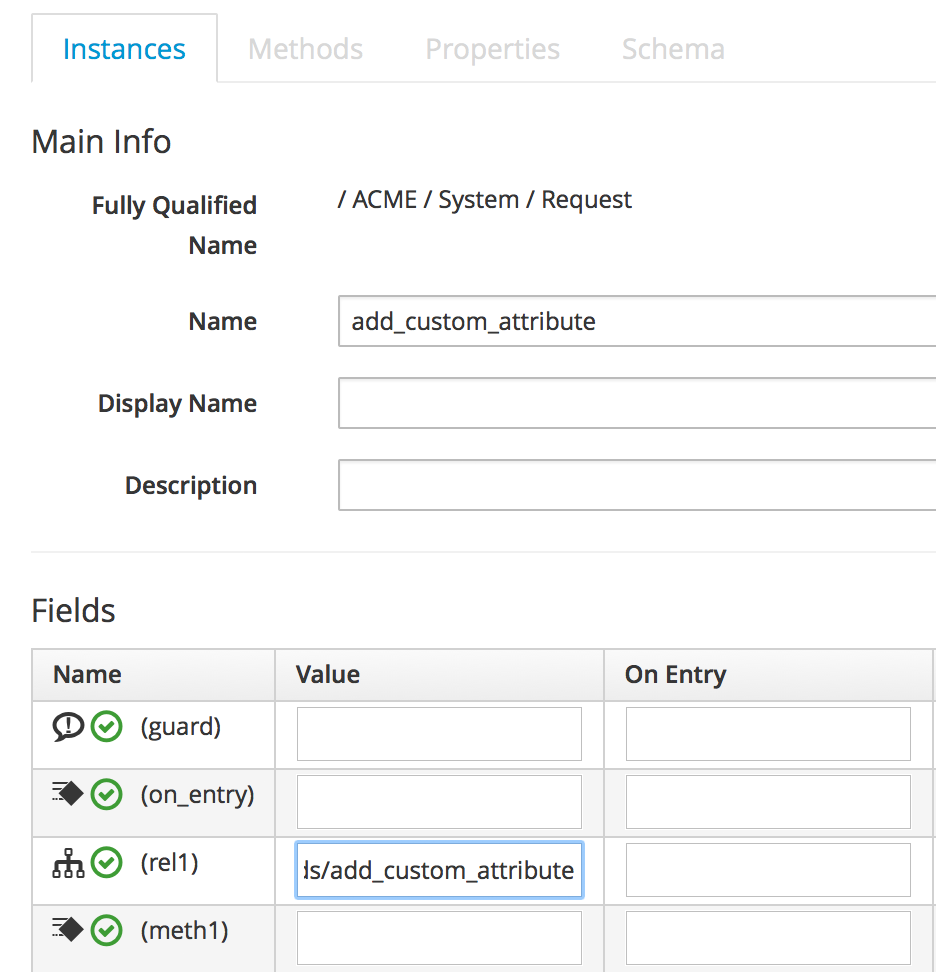
Task: Click the on_entry state arrow icon
Action: (x=68, y=795)
